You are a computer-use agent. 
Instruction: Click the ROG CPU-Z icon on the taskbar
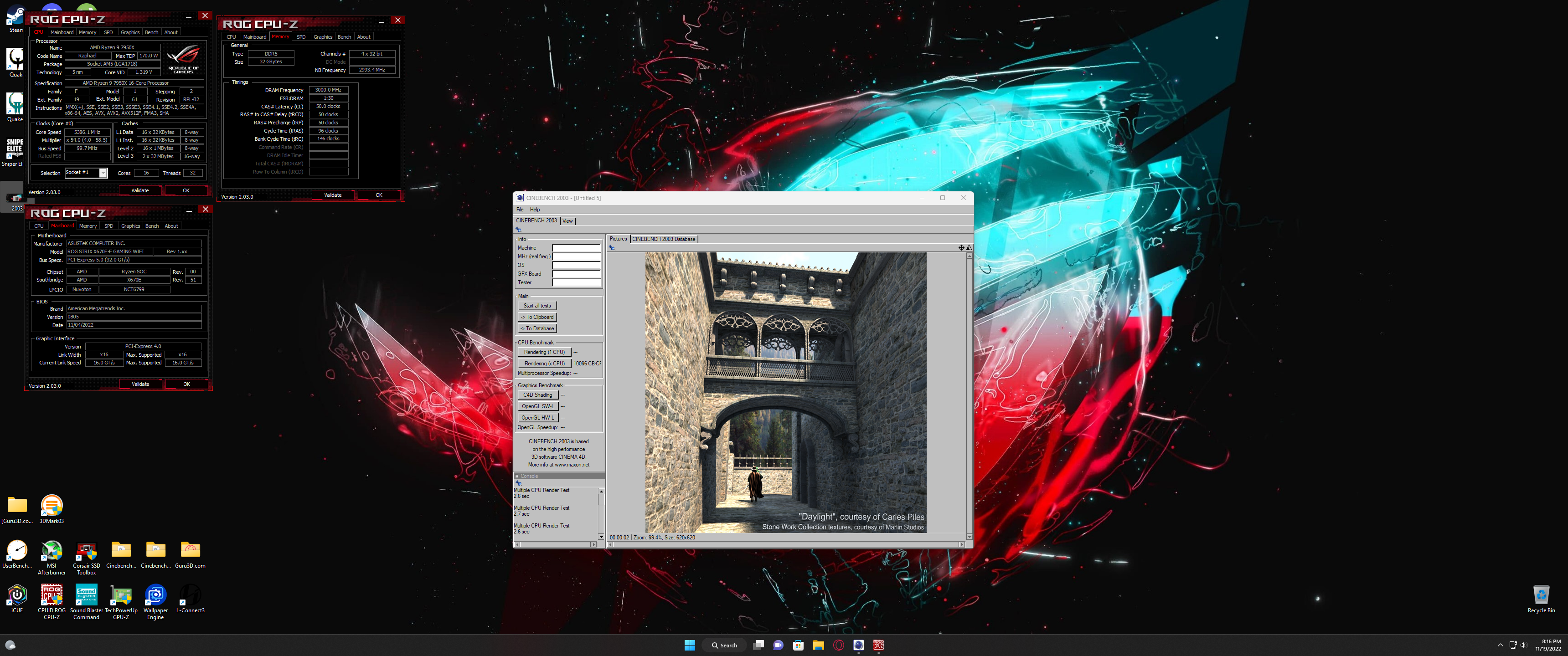878,645
